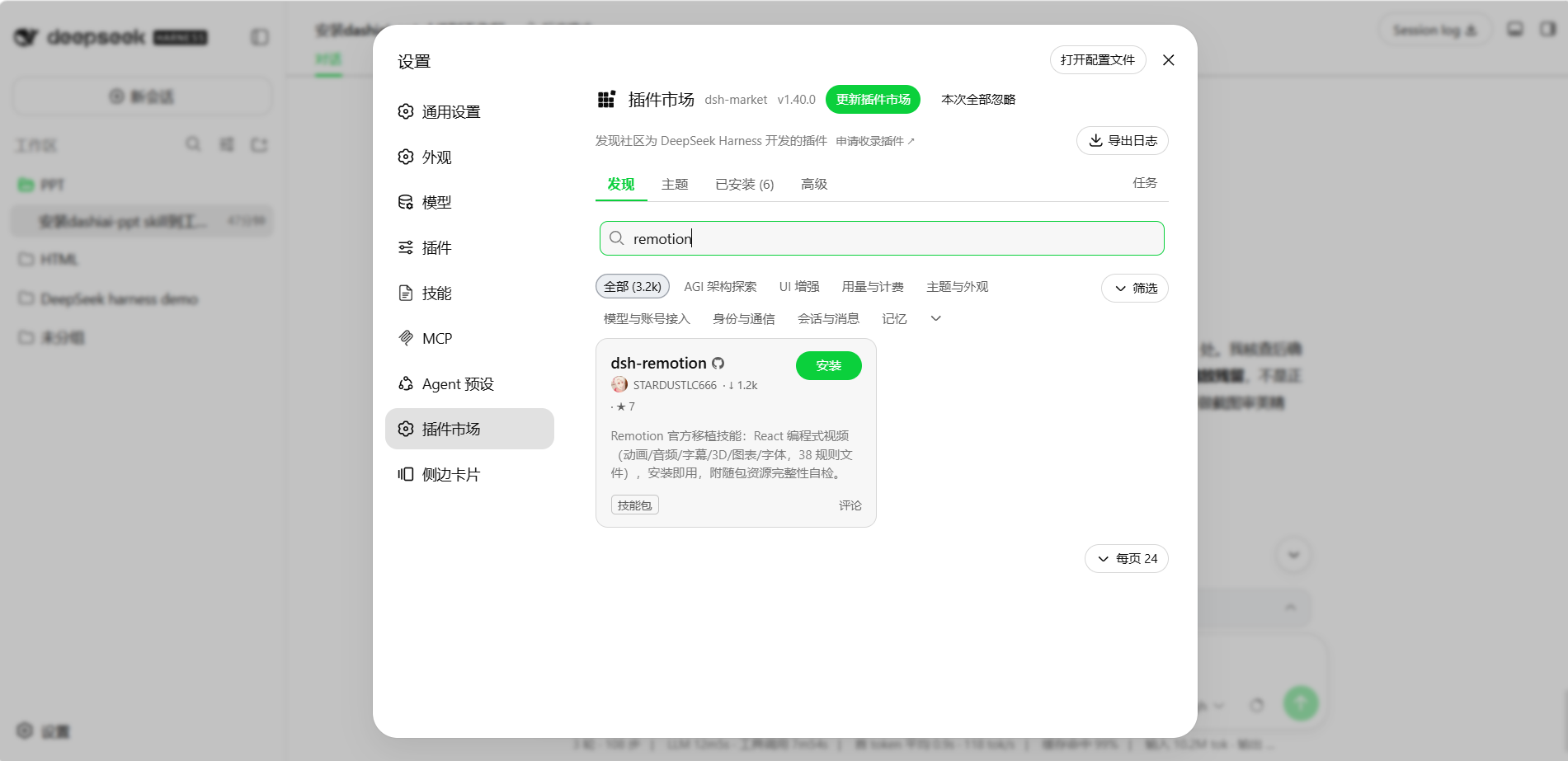Viewport: 1568px width, 761px height.
Task: Filter by UI 增强 category
Action: pyautogui.click(x=799, y=287)
